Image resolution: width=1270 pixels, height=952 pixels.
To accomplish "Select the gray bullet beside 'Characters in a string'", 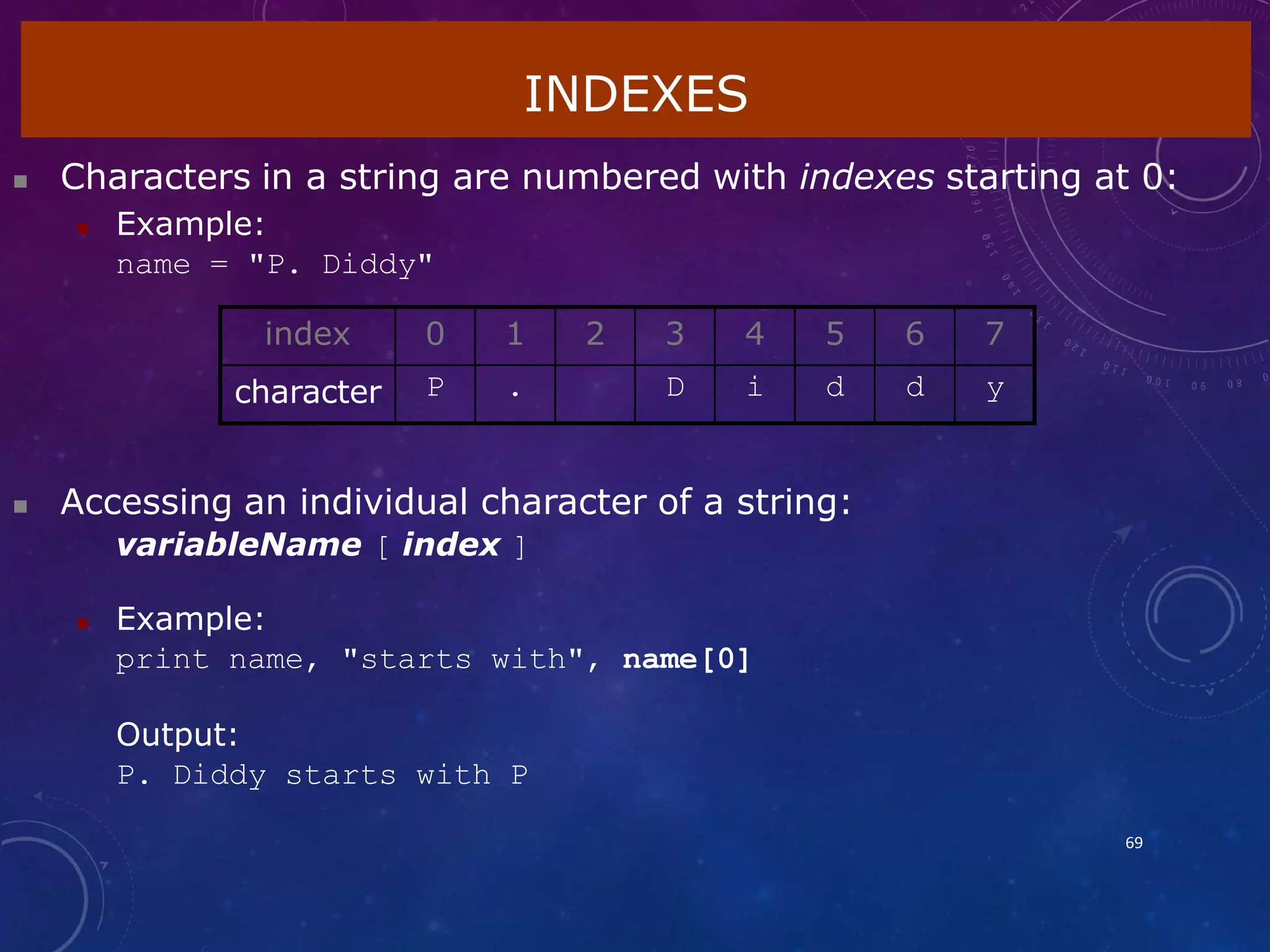I will pos(20,182).
